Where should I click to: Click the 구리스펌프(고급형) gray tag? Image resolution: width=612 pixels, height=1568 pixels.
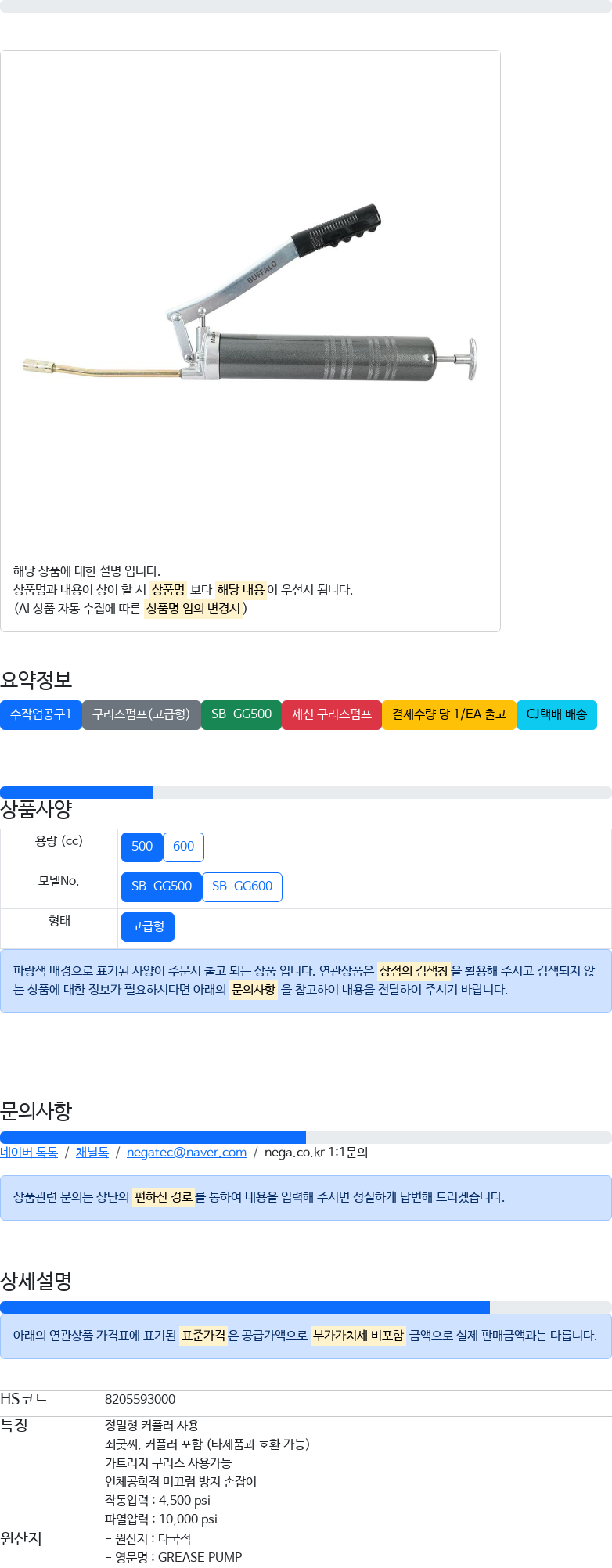142,715
